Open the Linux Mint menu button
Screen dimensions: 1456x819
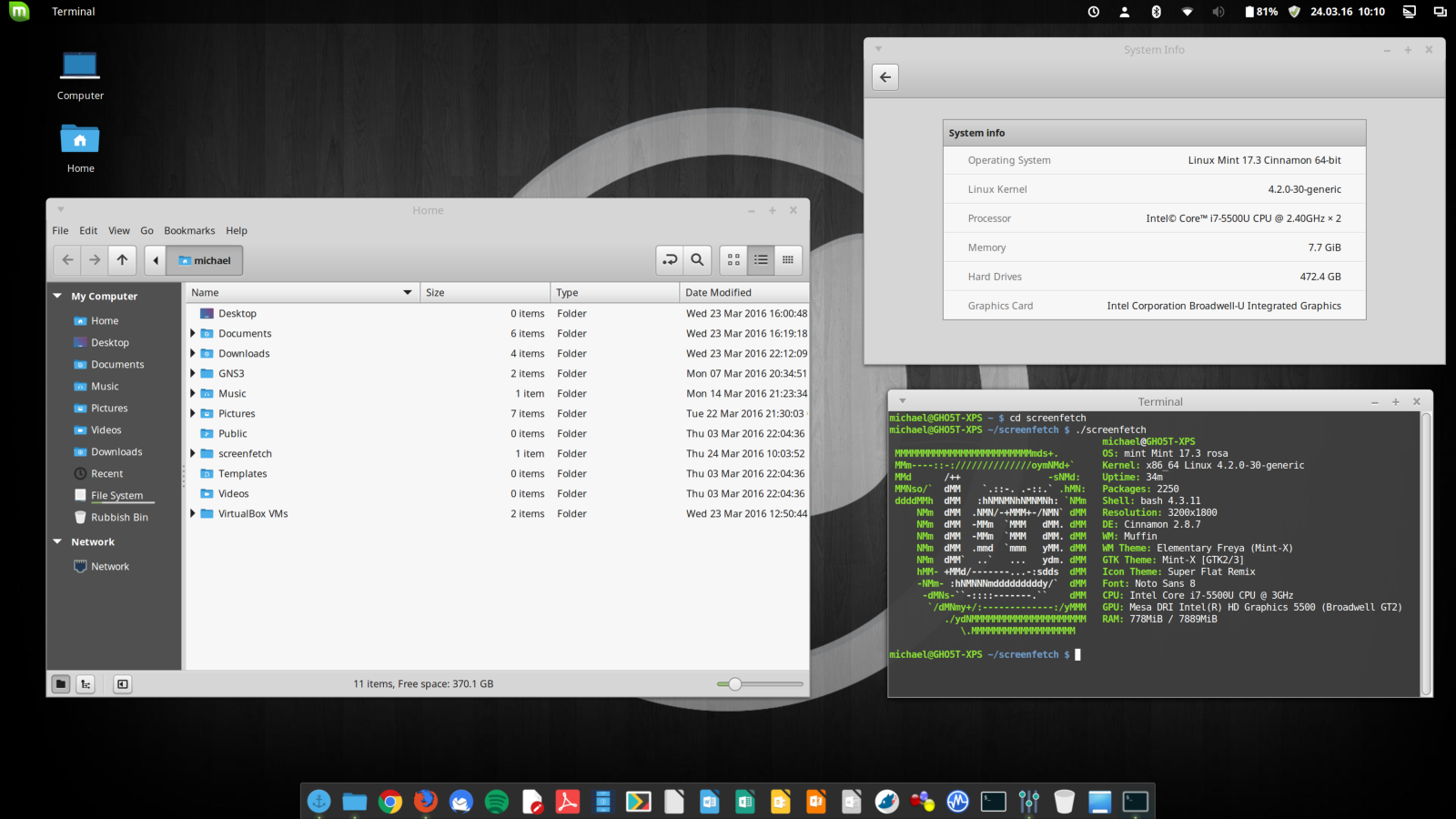[x=19, y=12]
